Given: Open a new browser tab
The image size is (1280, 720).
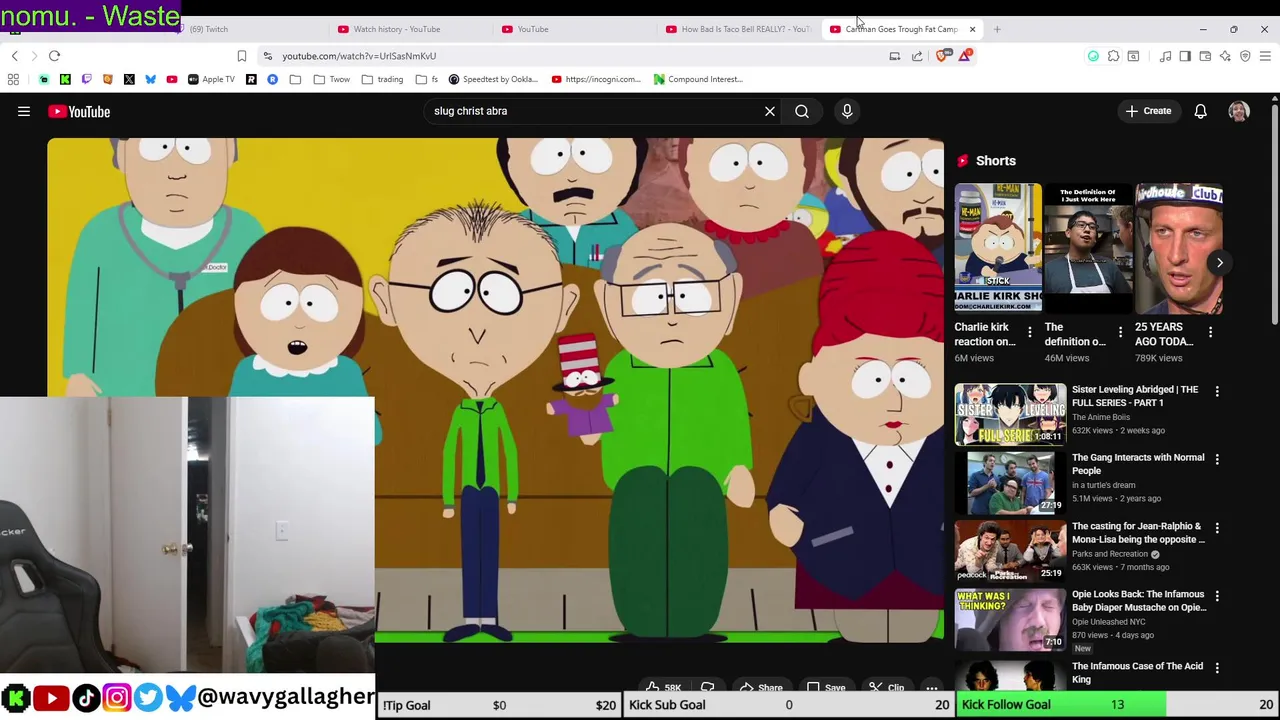Looking at the screenshot, I should pyautogui.click(x=997, y=29).
